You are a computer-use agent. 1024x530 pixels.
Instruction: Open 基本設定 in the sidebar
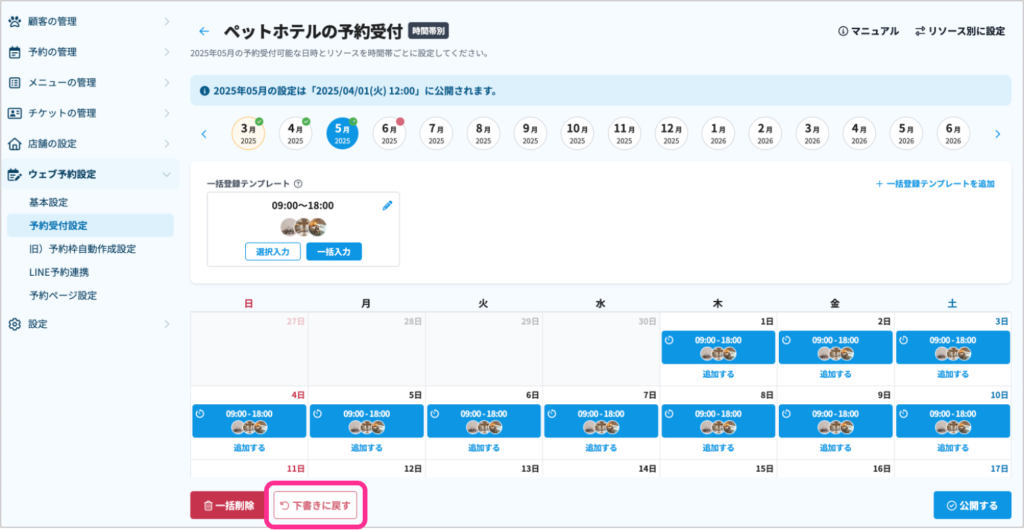48,202
